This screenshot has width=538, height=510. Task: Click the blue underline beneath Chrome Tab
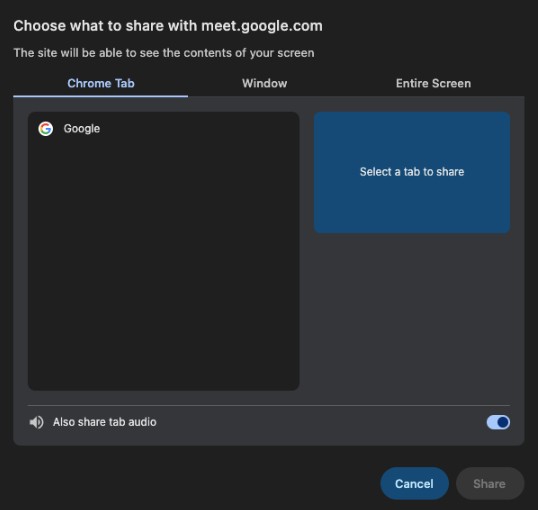[101, 96]
